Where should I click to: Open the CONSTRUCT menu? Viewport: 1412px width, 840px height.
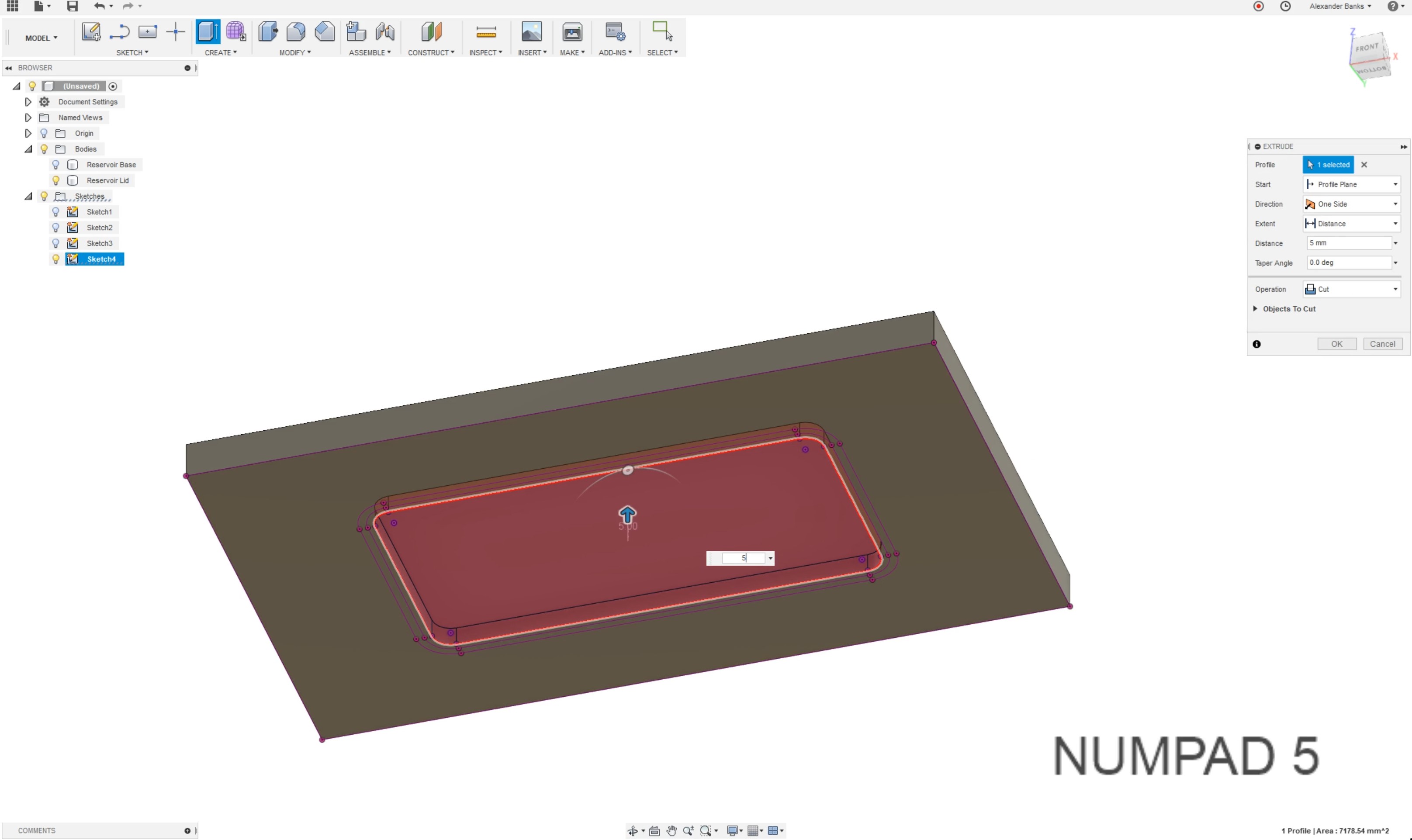pos(431,53)
